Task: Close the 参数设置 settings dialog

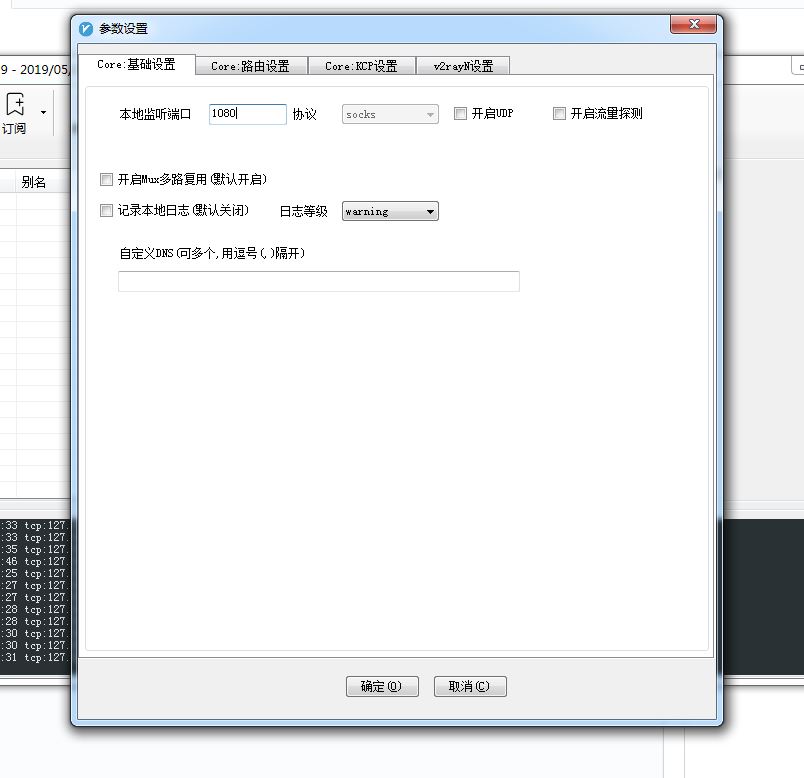Action: [x=694, y=25]
